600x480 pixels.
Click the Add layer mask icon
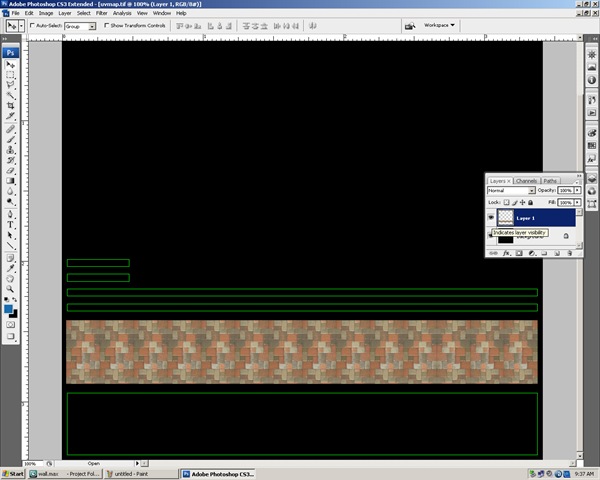519,253
